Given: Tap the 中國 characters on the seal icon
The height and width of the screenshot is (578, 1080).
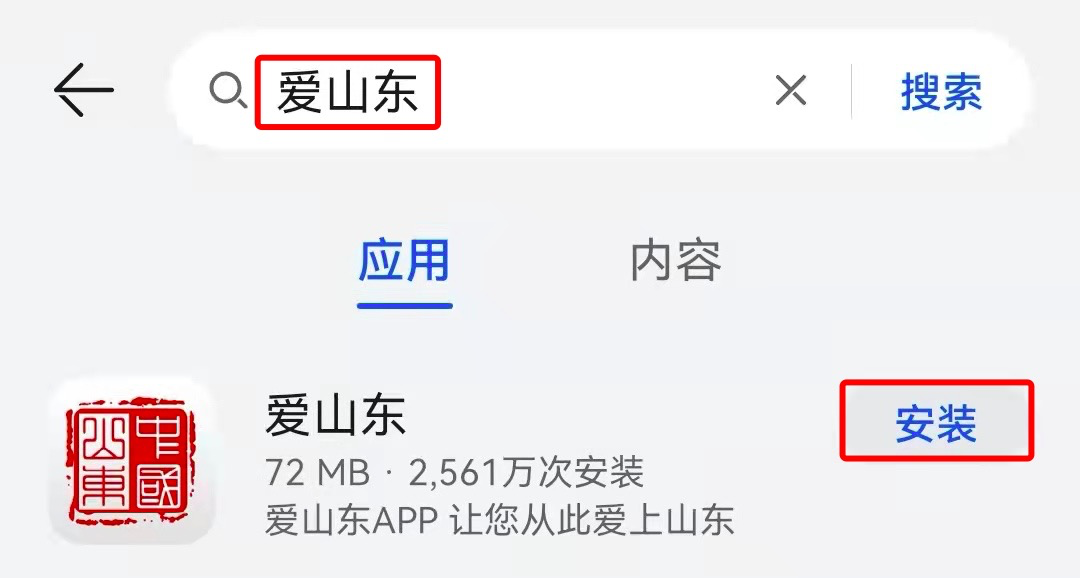Looking at the screenshot, I should [x=158, y=460].
